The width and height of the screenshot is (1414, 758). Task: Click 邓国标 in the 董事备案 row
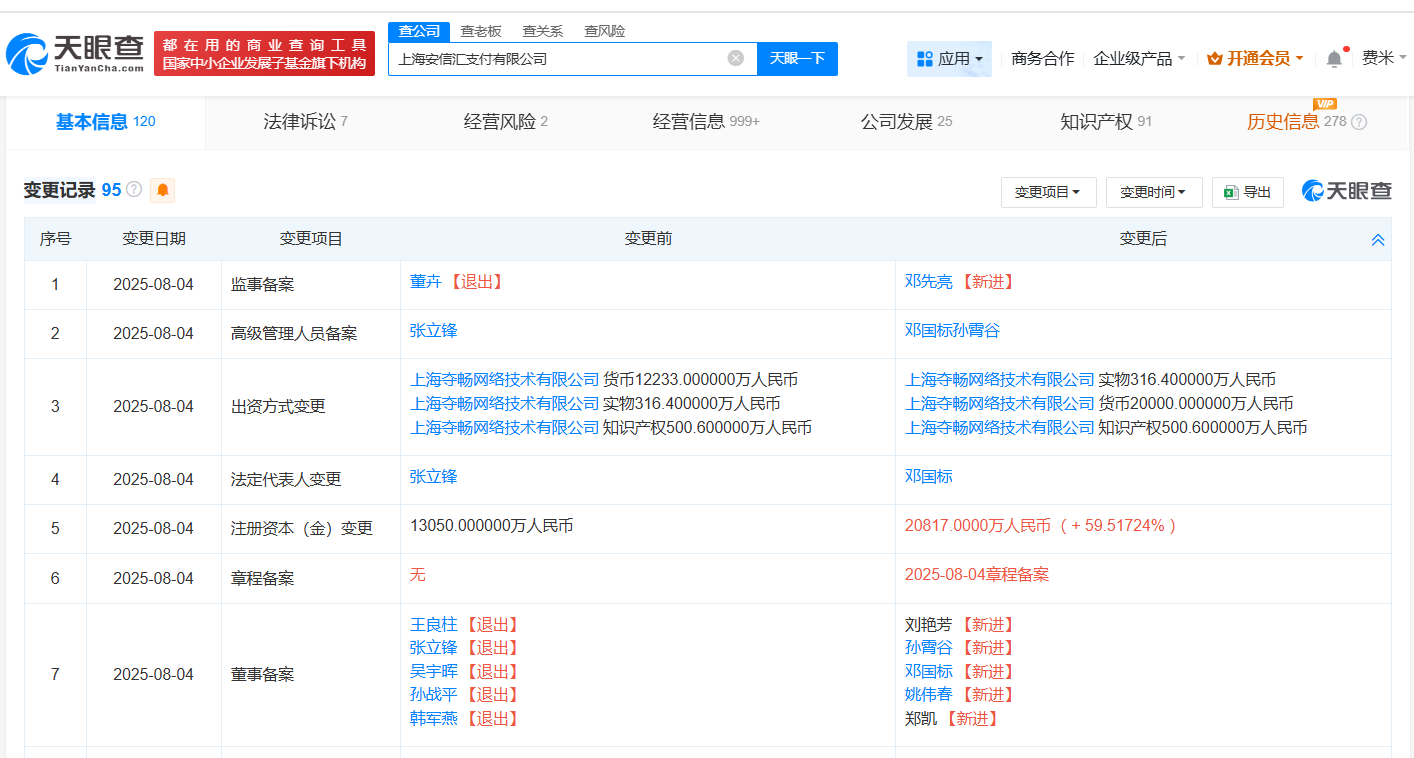pos(929,672)
